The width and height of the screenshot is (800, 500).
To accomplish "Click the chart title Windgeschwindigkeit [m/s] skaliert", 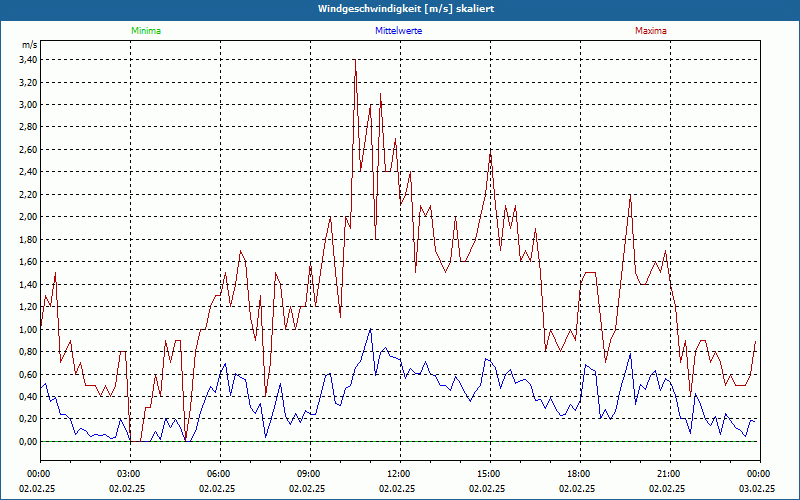I will 406,9.
